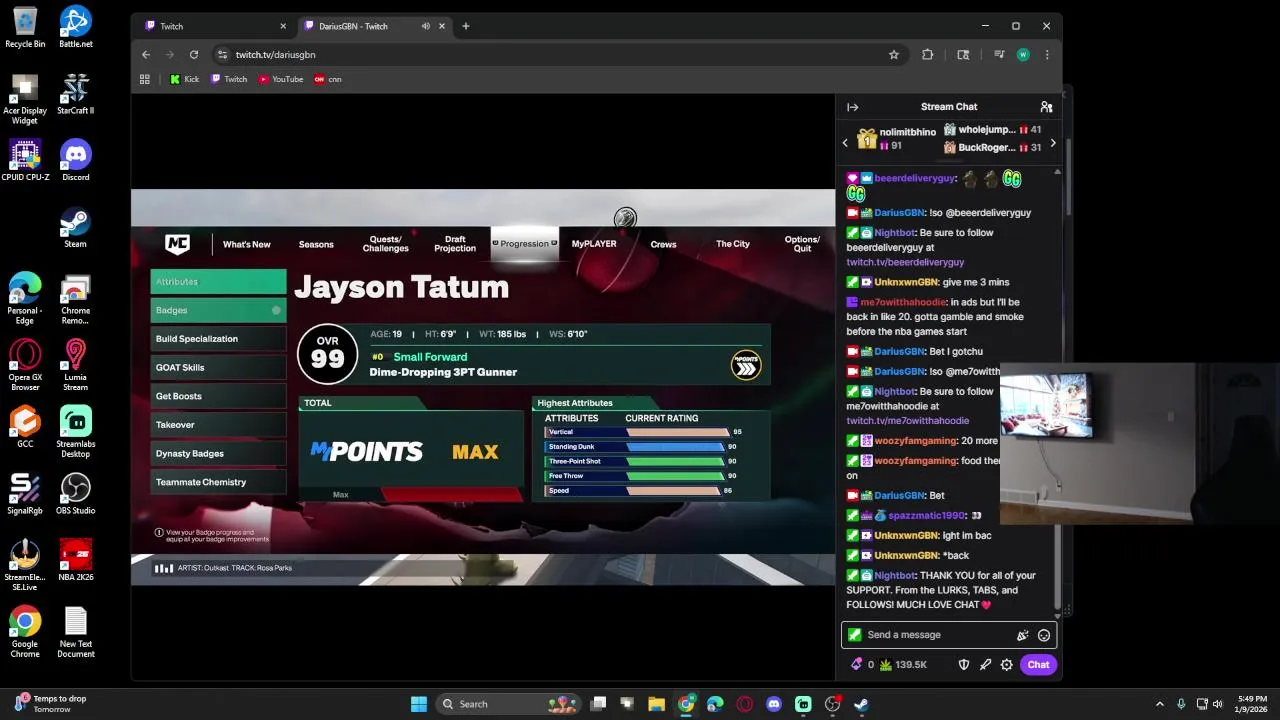Switch to the first Twitch browser tab

pyautogui.click(x=215, y=26)
